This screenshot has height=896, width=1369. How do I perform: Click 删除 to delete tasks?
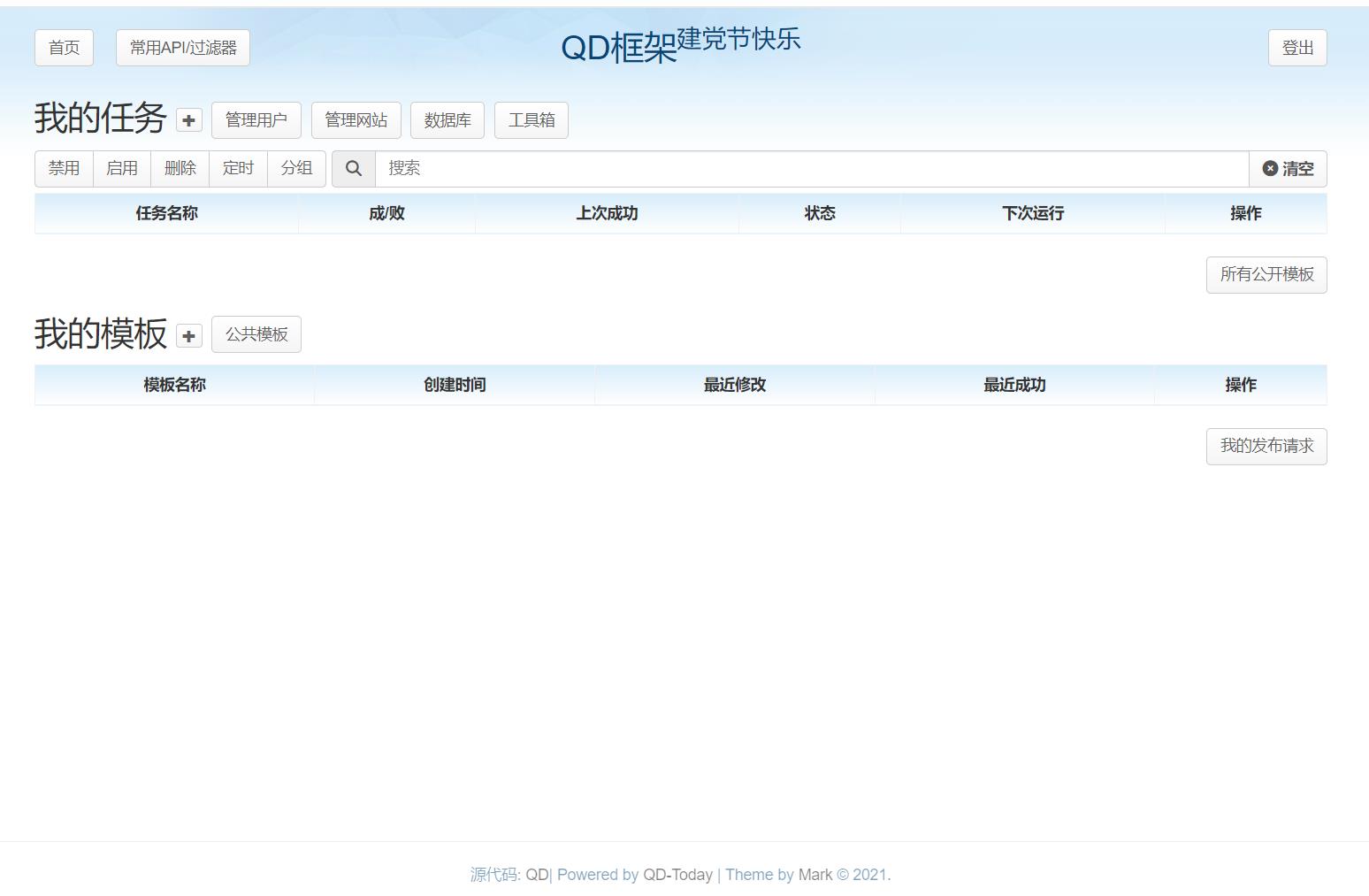180,168
